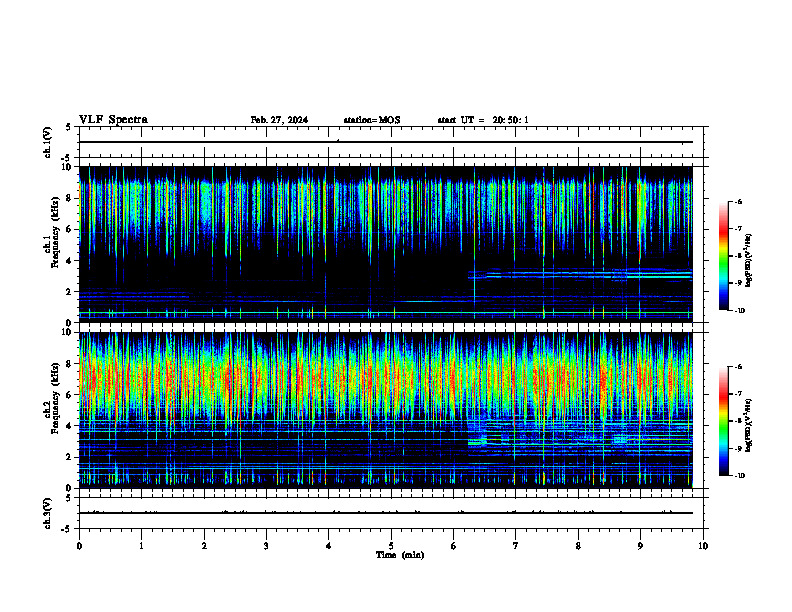Click time axis tick label "2"
The image size is (792, 612).
point(204,546)
